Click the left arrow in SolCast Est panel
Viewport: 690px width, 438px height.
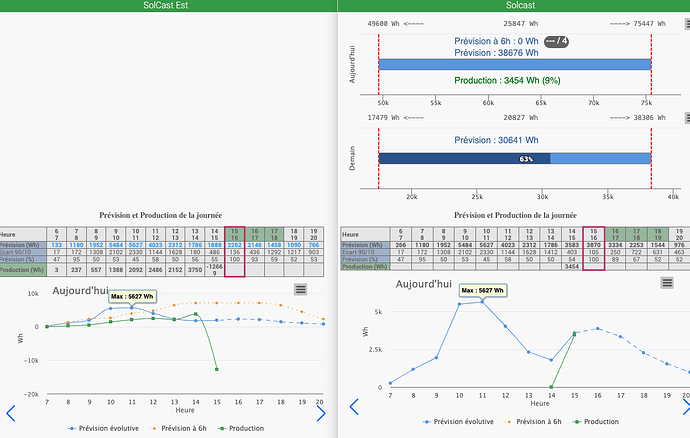(11, 413)
